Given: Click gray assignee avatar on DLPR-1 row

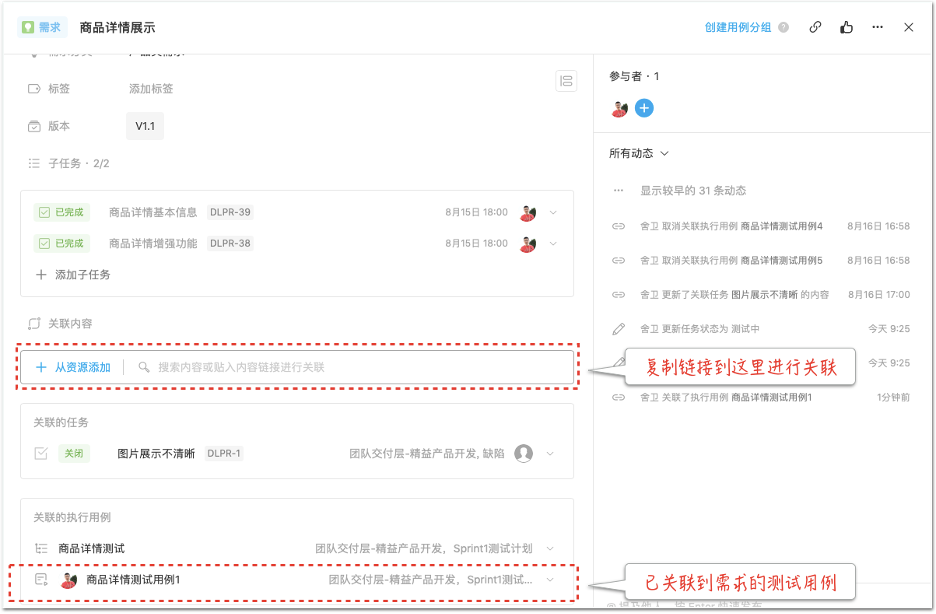Looking at the screenshot, I should click(x=524, y=453).
